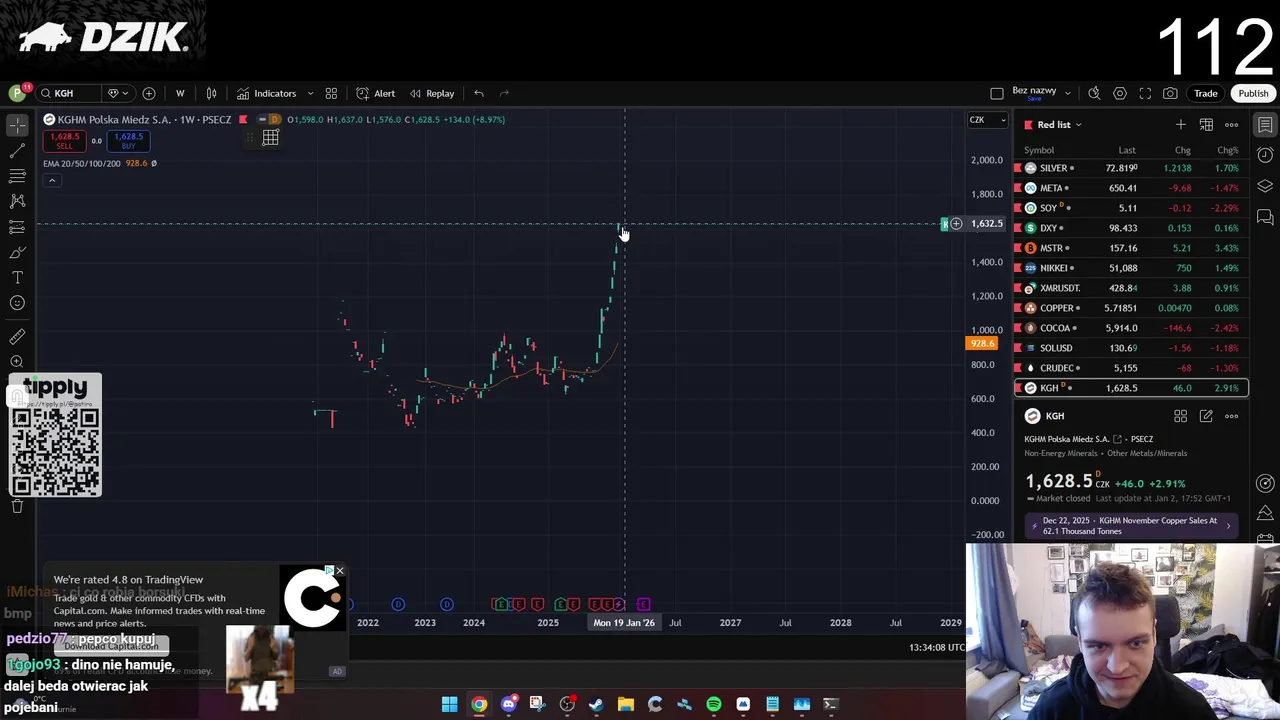This screenshot has width=1280, height=720.
Task: Enter fullscreen chart mode
Action: (x=1145, y=93)
